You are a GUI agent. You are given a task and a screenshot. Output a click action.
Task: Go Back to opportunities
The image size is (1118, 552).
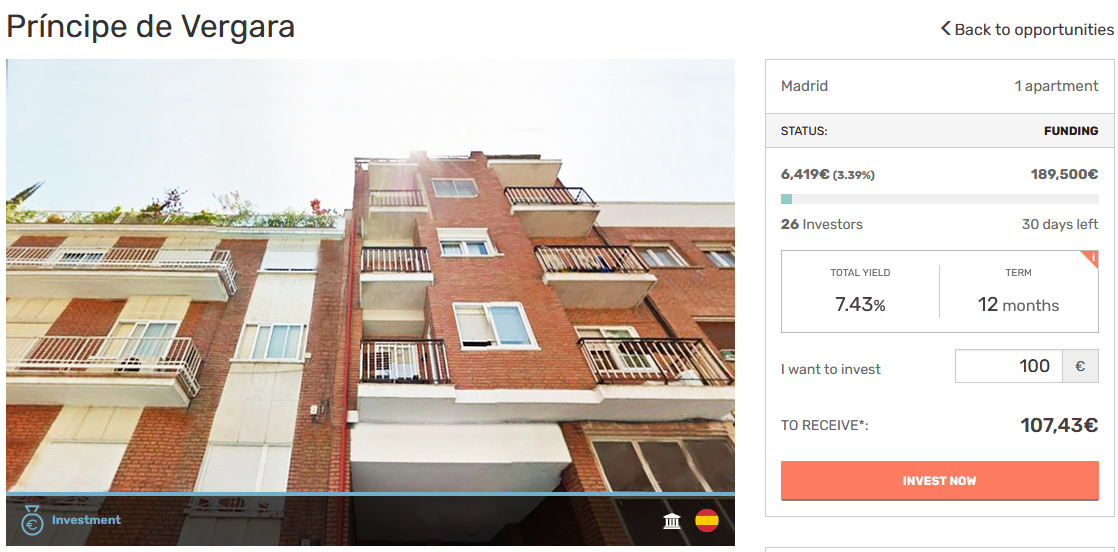pos(1027,29)
